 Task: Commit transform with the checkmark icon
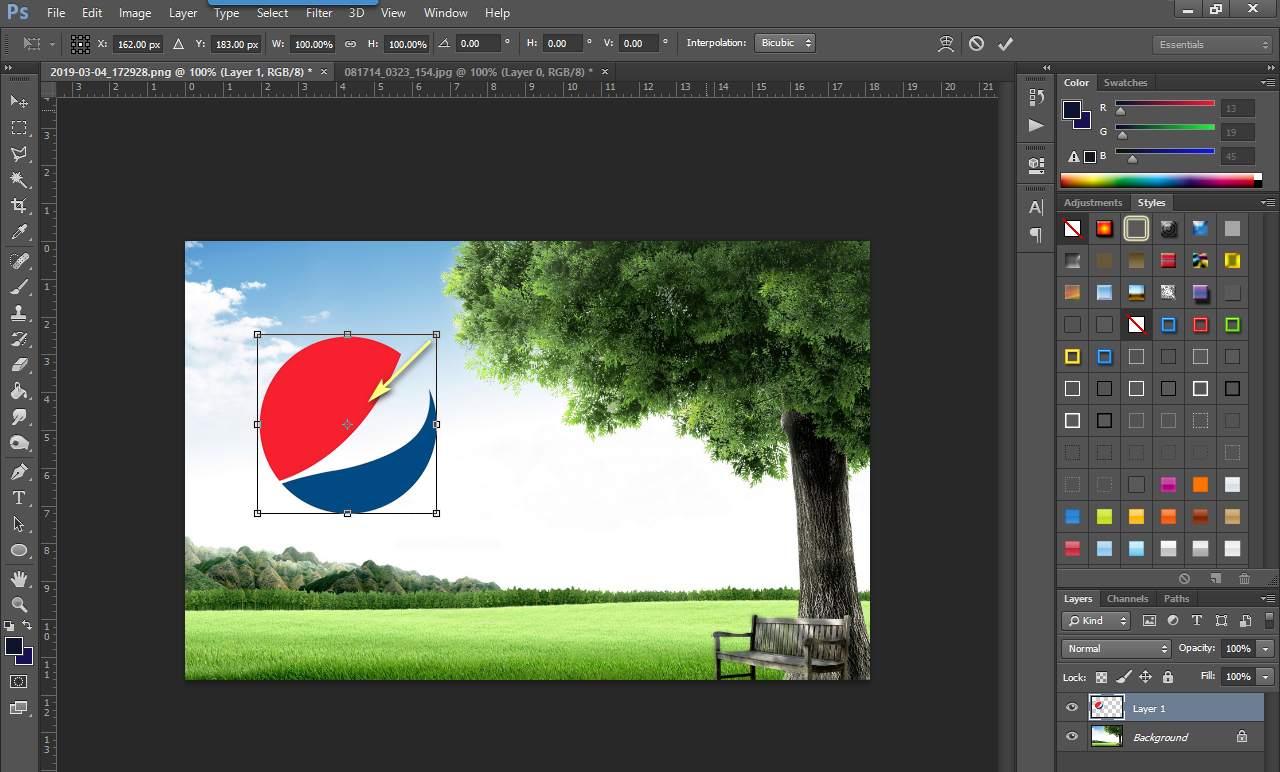[1006, 44]
